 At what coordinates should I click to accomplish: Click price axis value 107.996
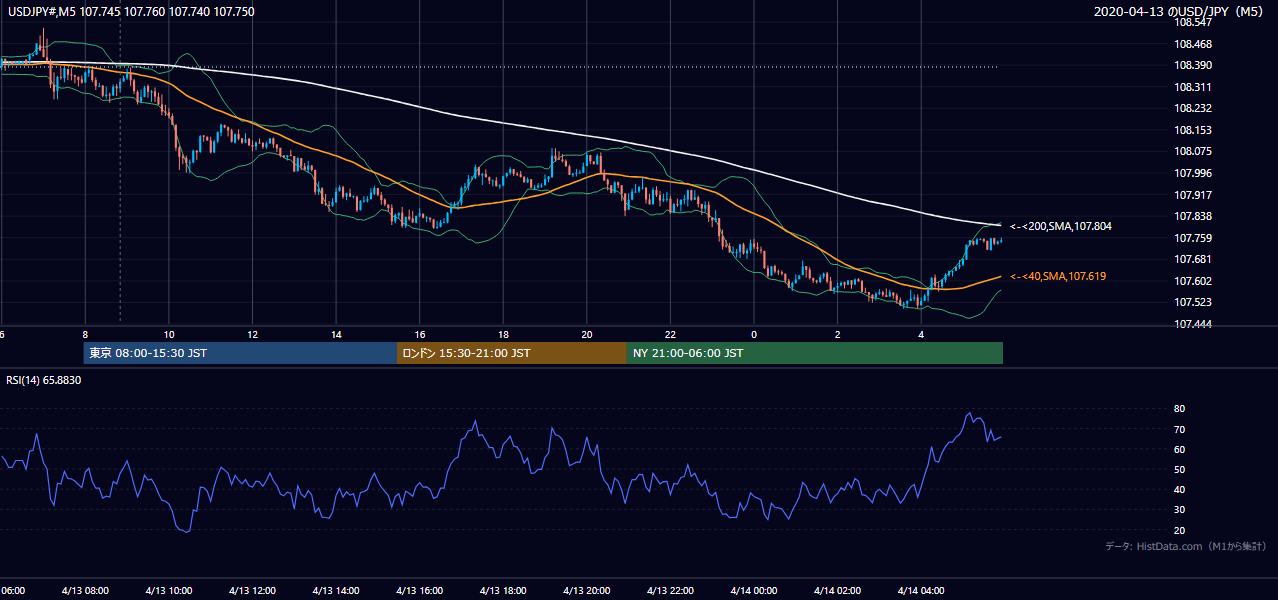(x=1192, y=174)
